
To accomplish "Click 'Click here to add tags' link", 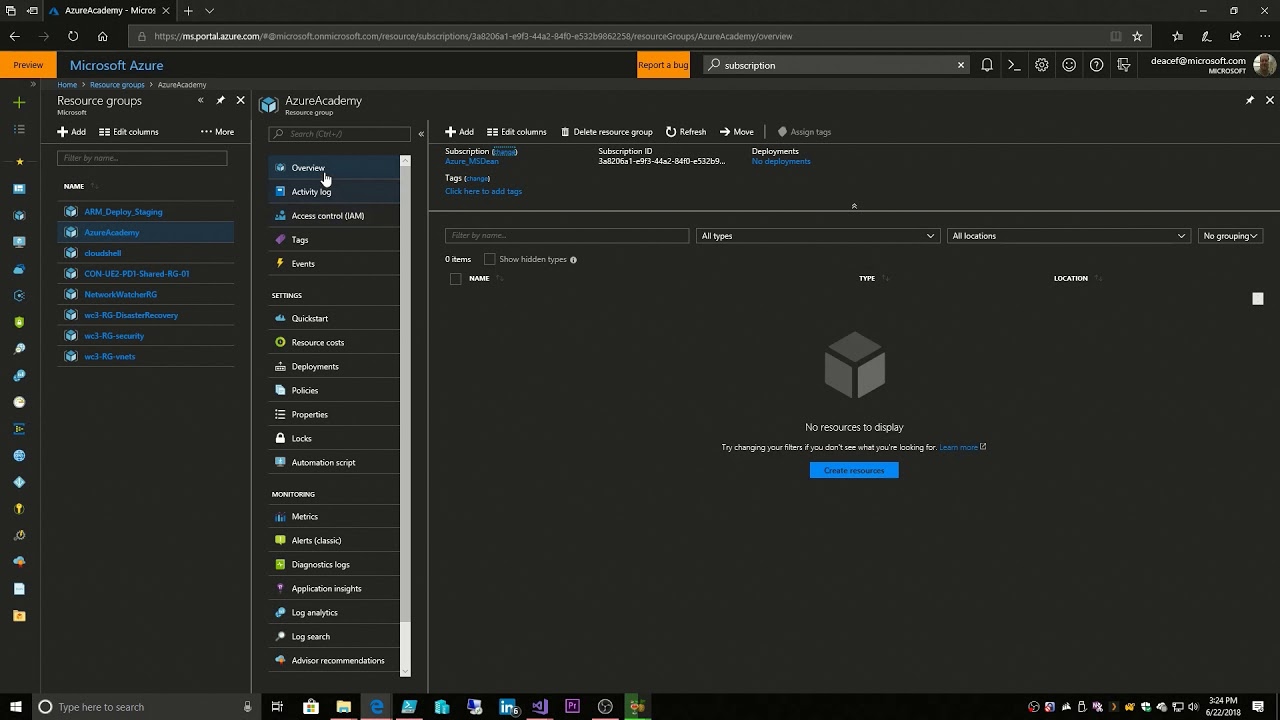I will (x=483, y=191).
